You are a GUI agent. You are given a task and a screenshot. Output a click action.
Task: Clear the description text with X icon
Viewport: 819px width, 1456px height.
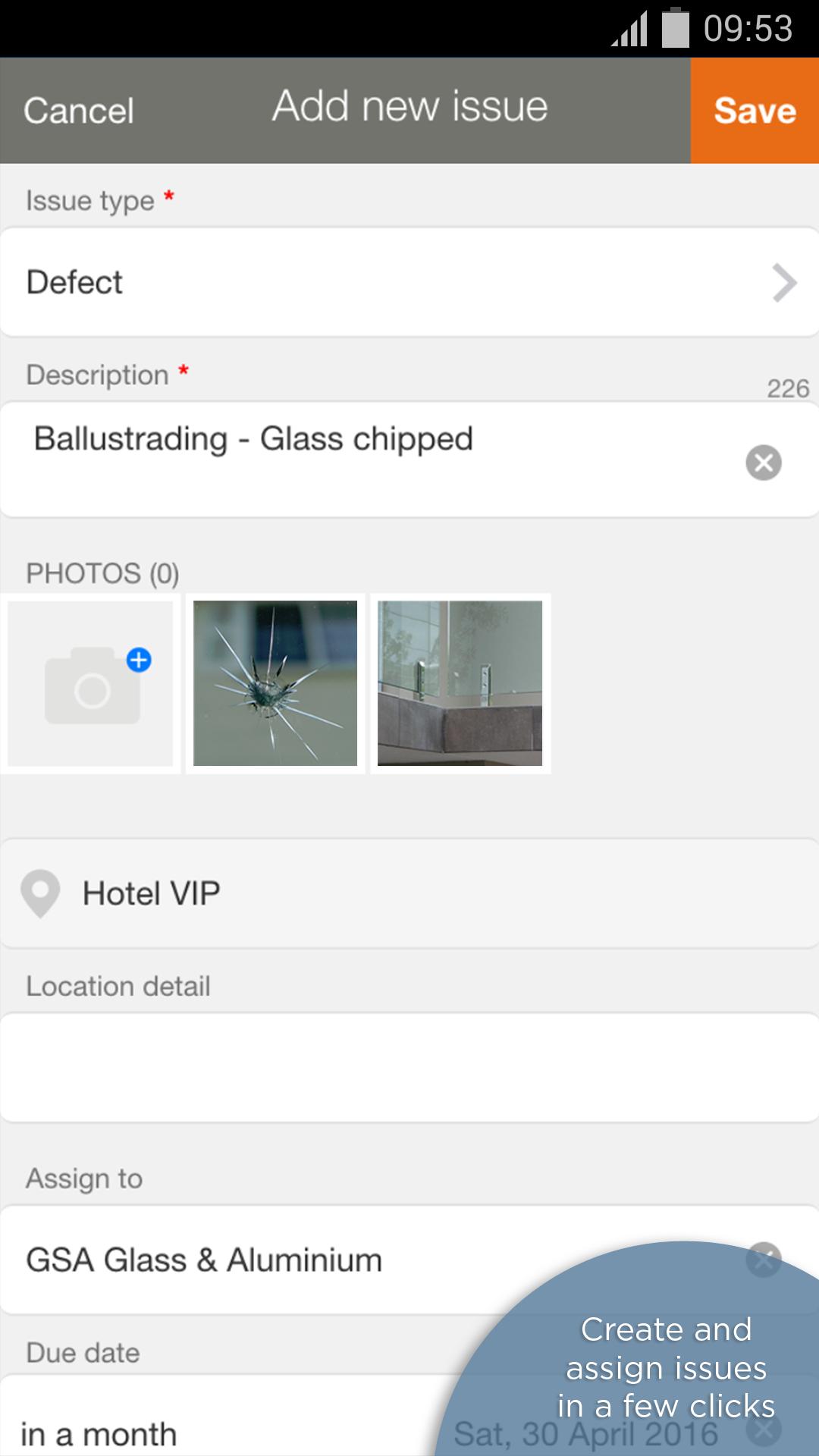(763, 463)
